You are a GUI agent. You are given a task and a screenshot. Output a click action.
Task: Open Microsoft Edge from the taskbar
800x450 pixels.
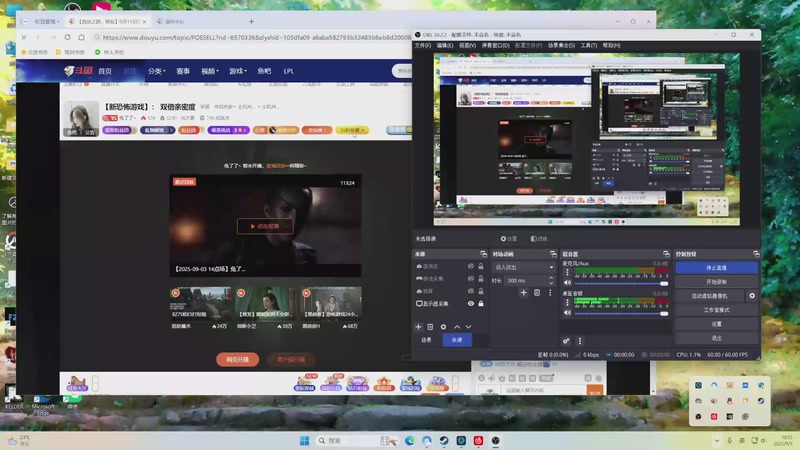tap(410, 440)
